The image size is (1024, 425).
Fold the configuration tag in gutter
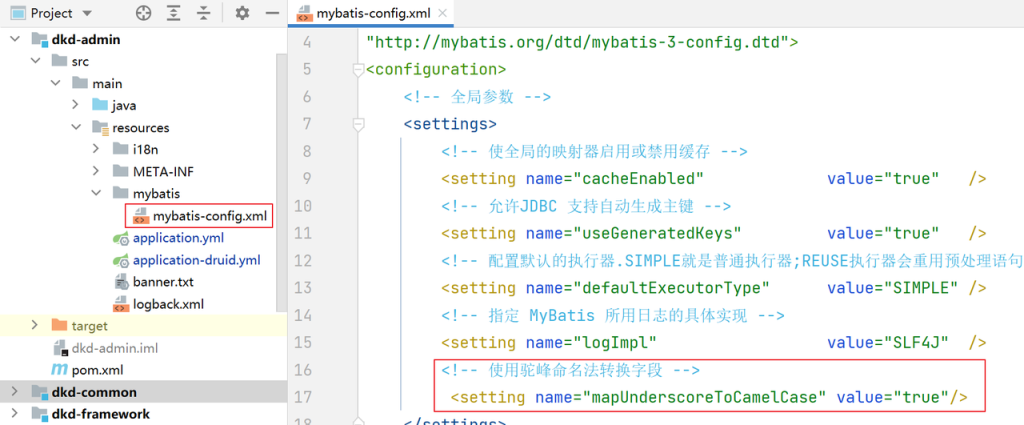click(357, 70)
